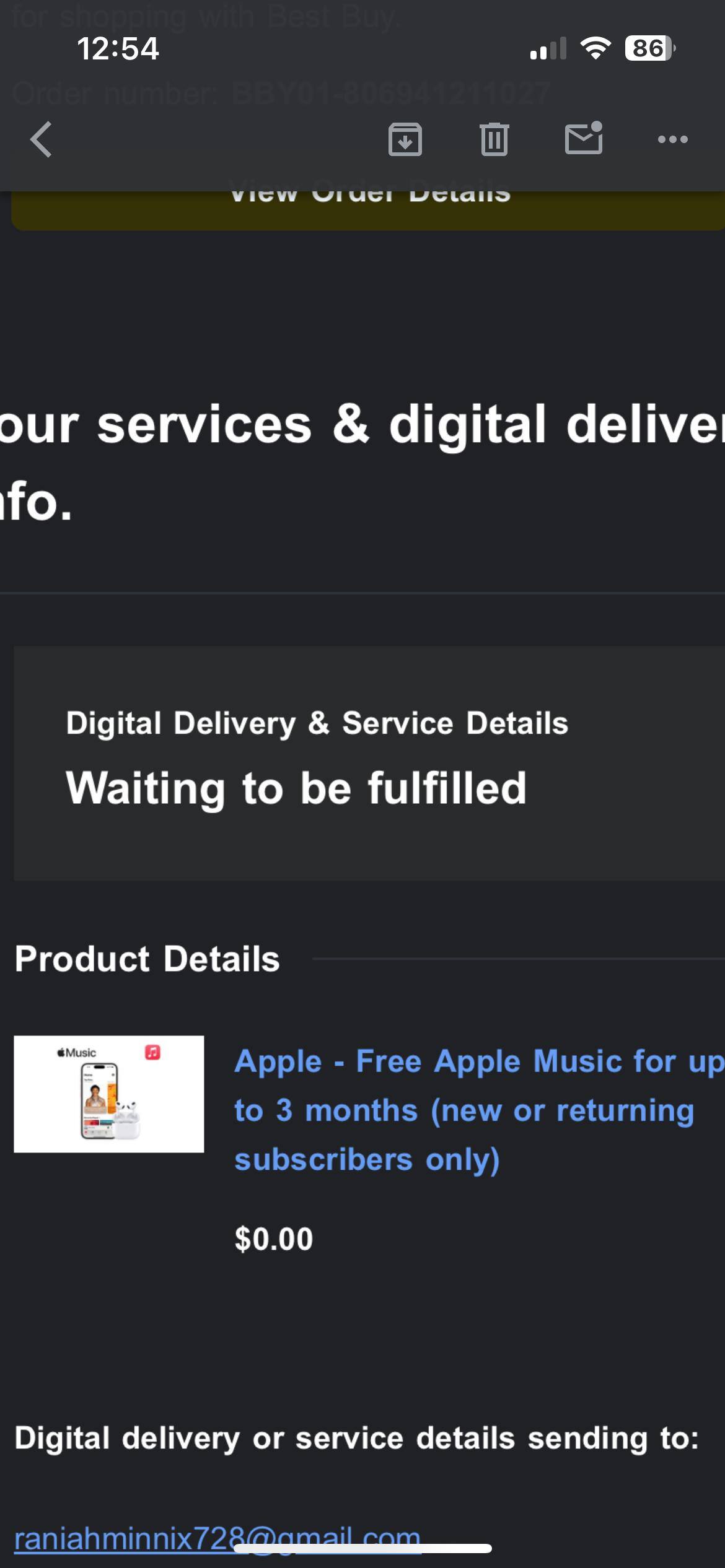Tap the Apple Music product thumbnail image
Image resolution: width=725 pixels, height=1568 pixels.
tap(108, 1093)
